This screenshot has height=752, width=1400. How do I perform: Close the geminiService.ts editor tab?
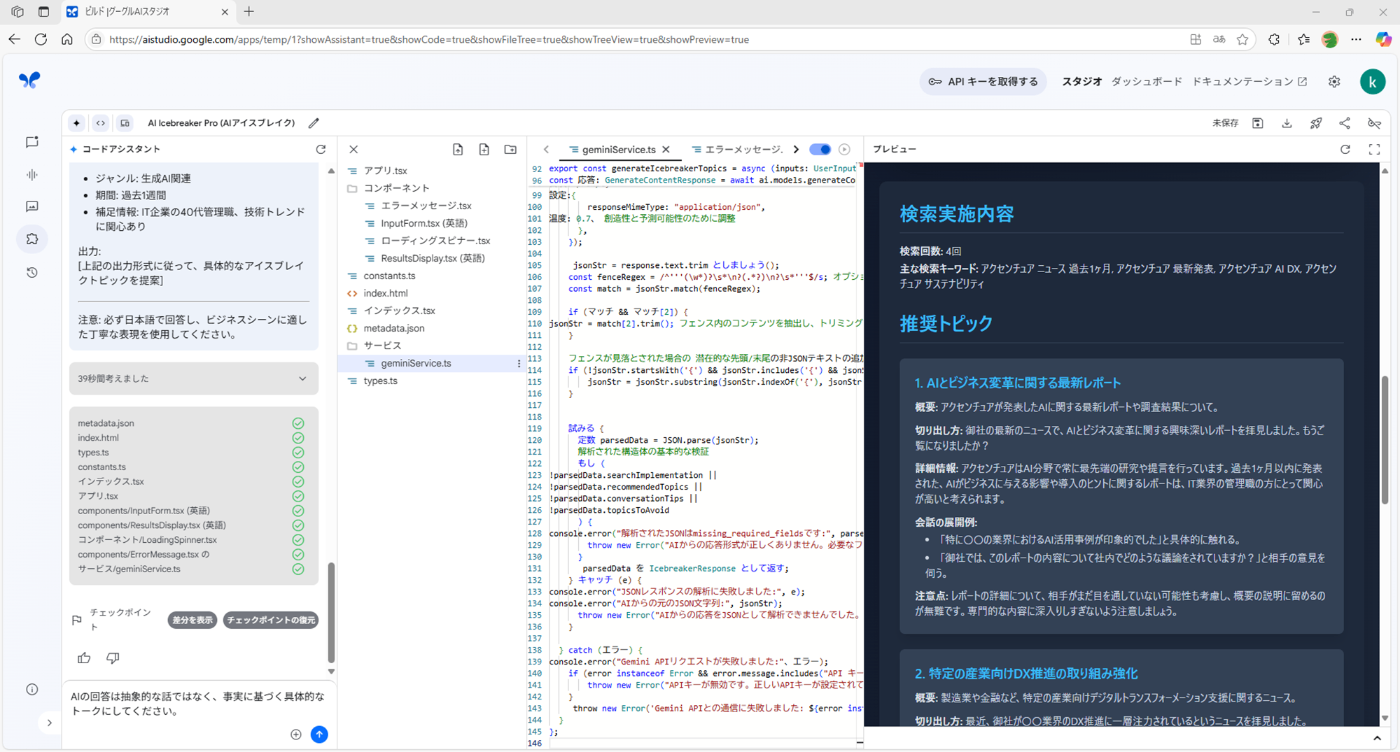(666, 149)
